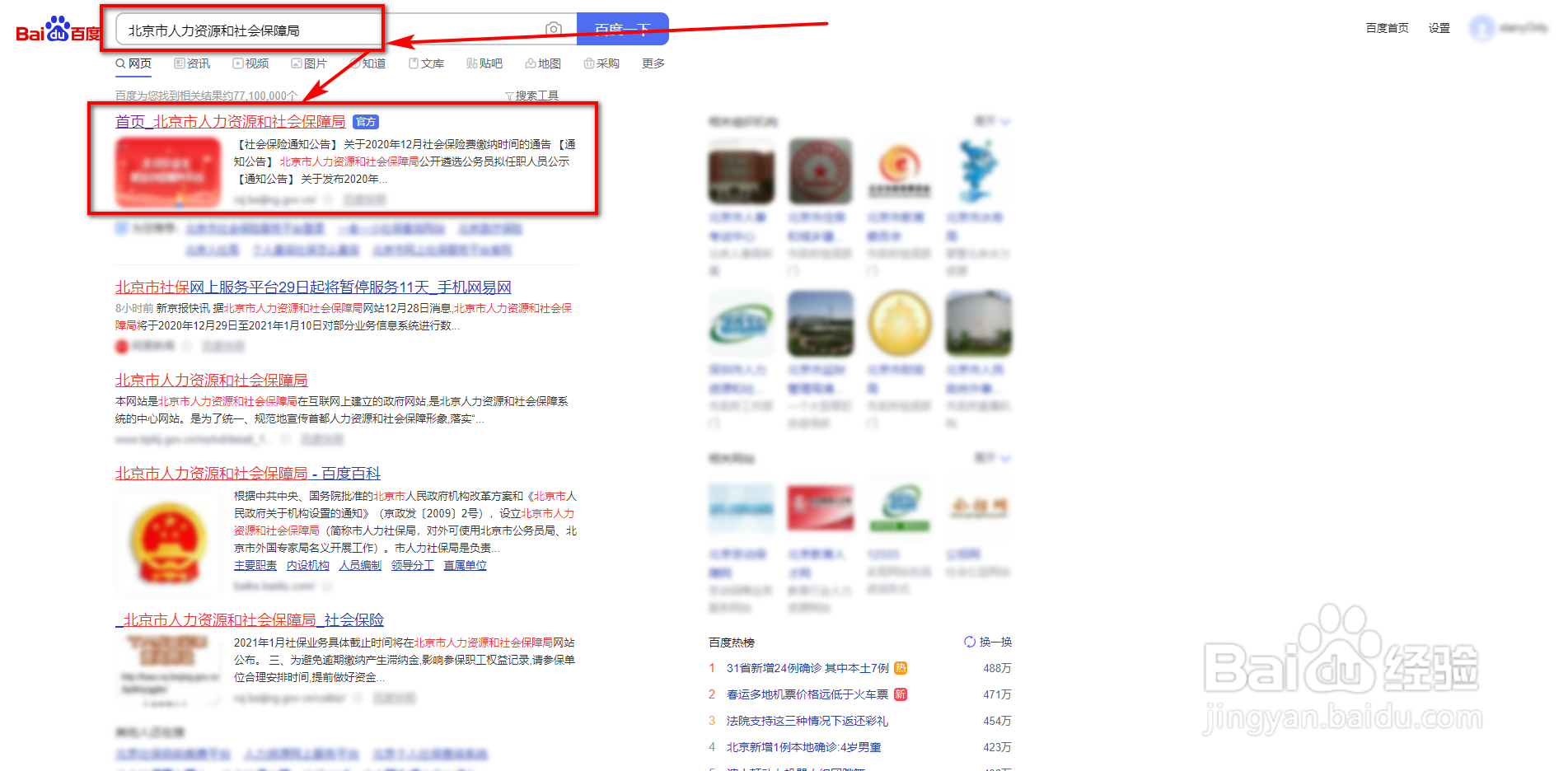The height and width of the screenshot is (771, 1568).
Task: Click the gold emblem related thumbnail
Action: pos(900,323)
